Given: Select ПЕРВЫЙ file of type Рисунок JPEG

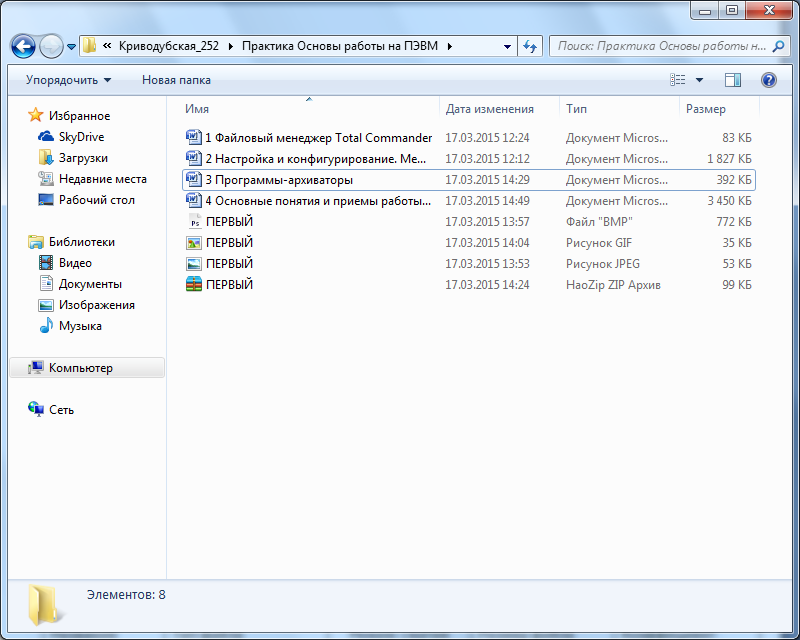Looking at the screenshot, I should tap(229, 263).
